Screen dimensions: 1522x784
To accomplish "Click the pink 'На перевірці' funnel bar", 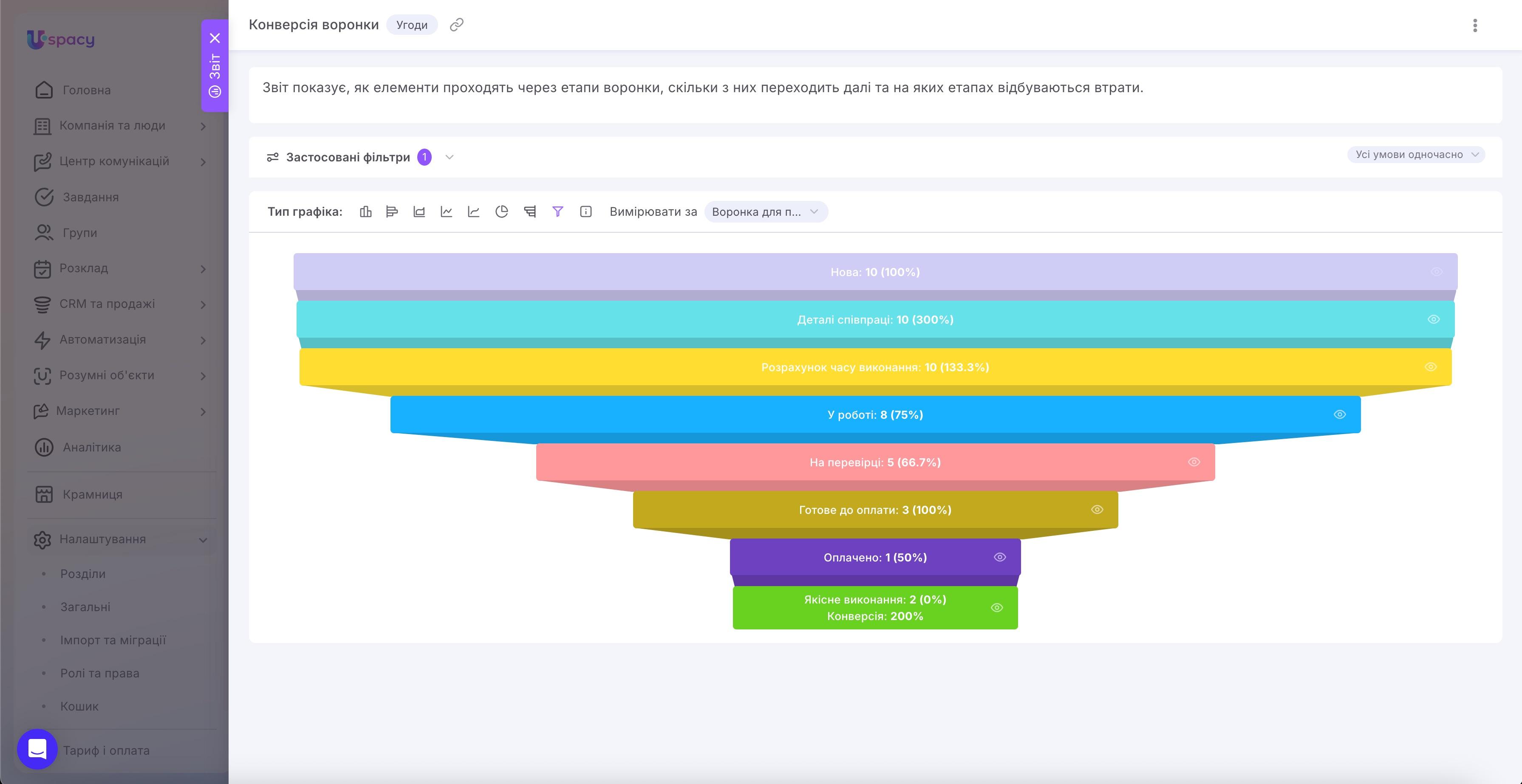I will pyautogui.click(x=875, y=462).
